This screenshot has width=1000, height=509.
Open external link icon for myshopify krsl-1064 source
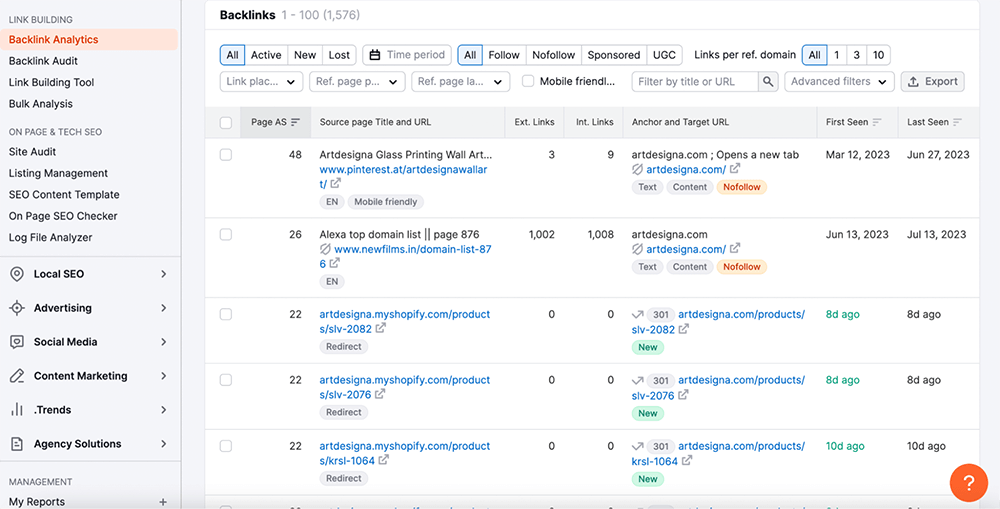point(384,459)
